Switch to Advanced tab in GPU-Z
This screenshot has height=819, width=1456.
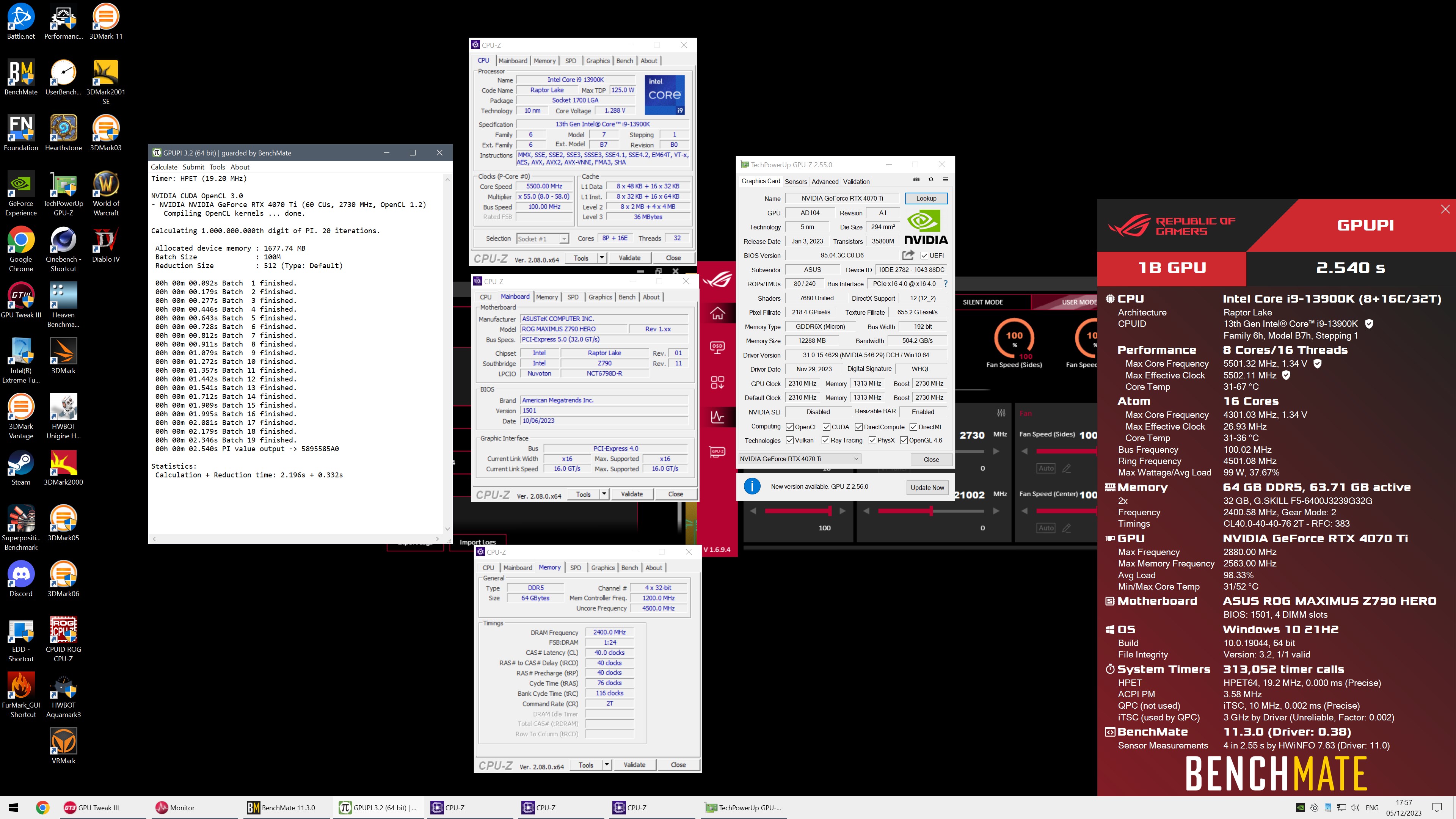pyautogui.click(x=825, y=182)
